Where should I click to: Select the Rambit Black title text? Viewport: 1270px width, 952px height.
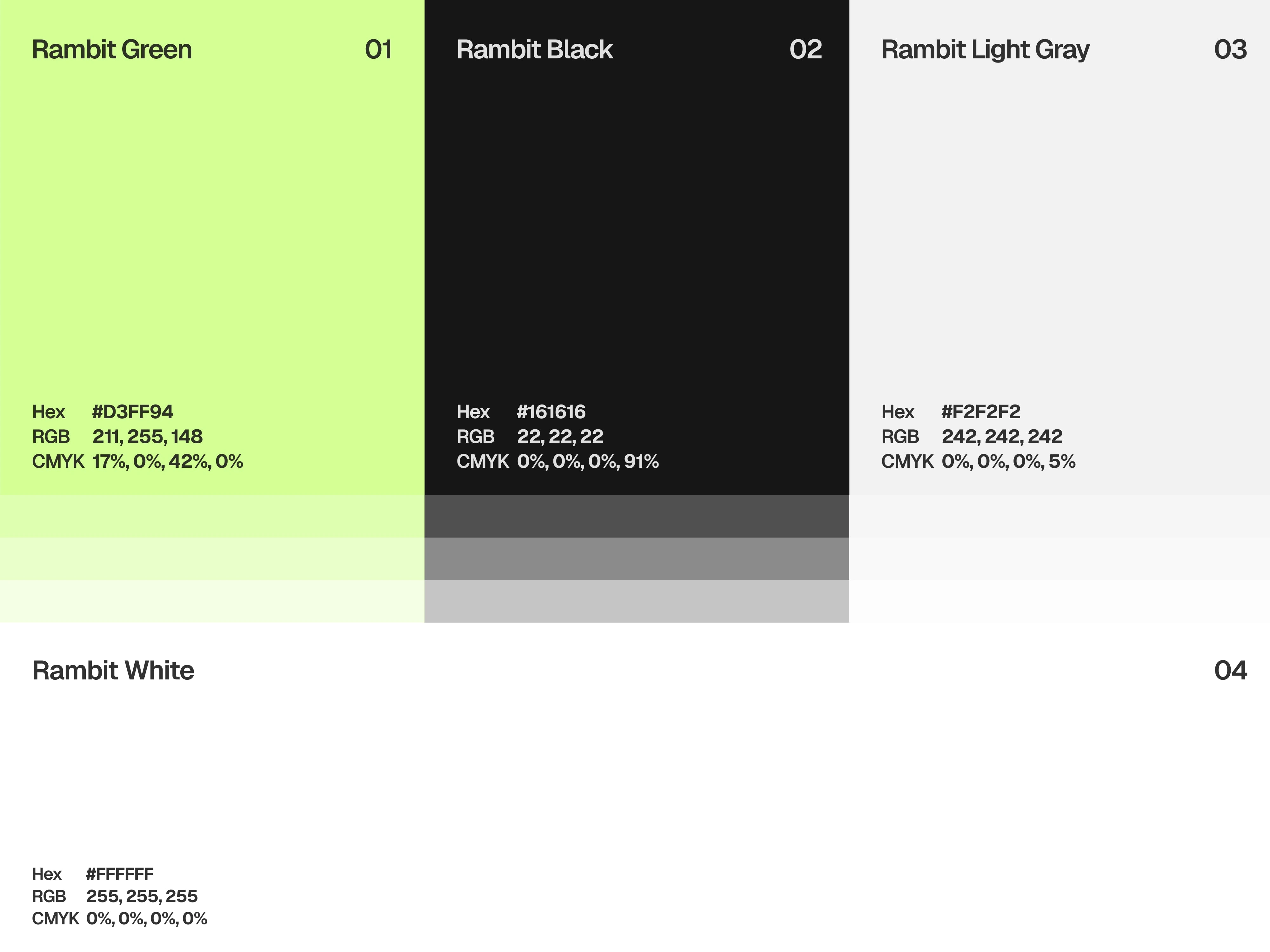(x=535, y=50)
